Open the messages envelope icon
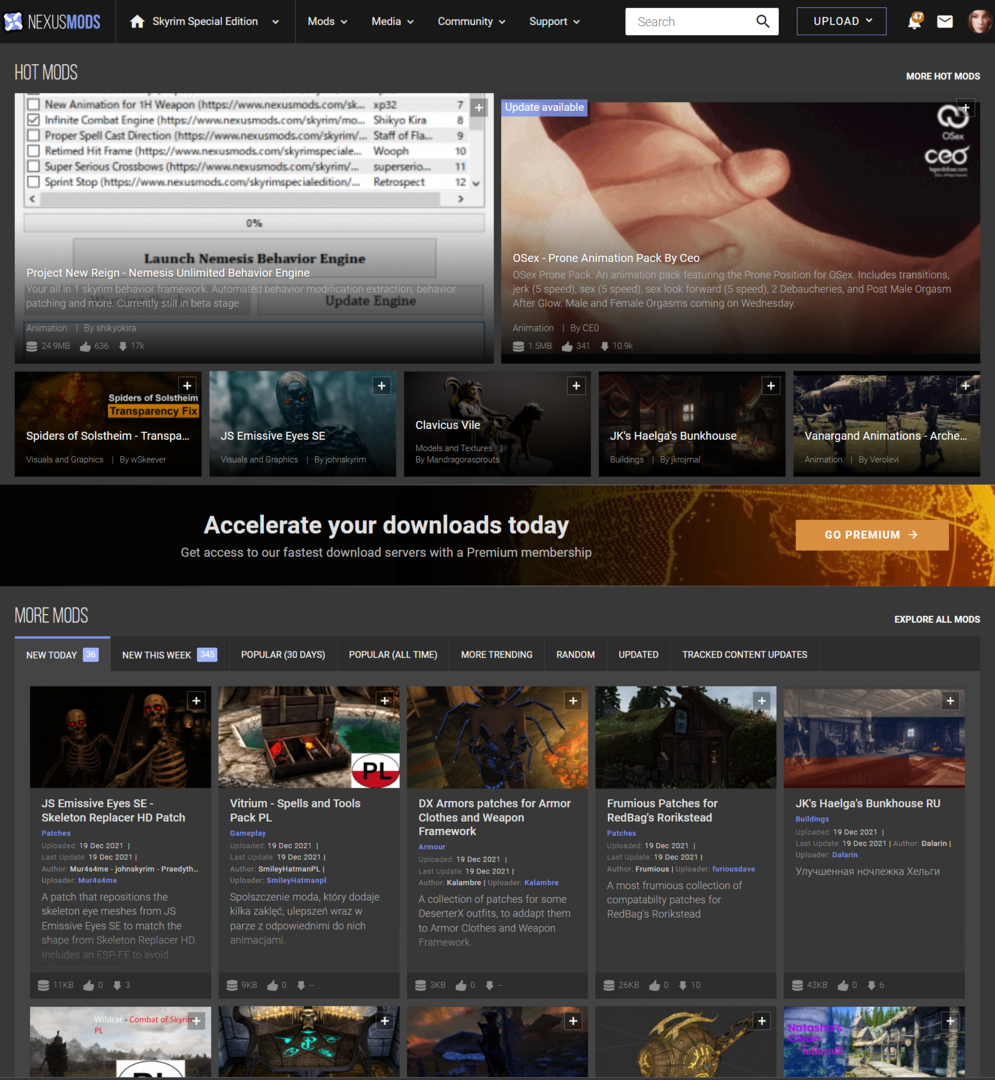 coord(945,21)
